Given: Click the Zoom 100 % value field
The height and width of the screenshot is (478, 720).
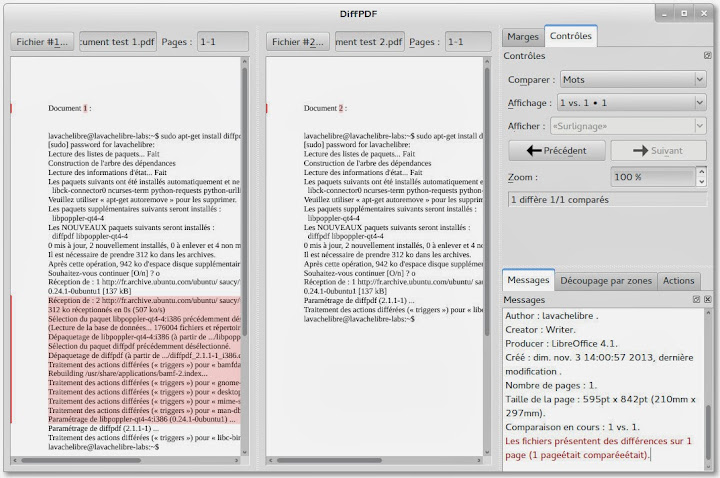Looking at the screenshot, I should 653,177.
